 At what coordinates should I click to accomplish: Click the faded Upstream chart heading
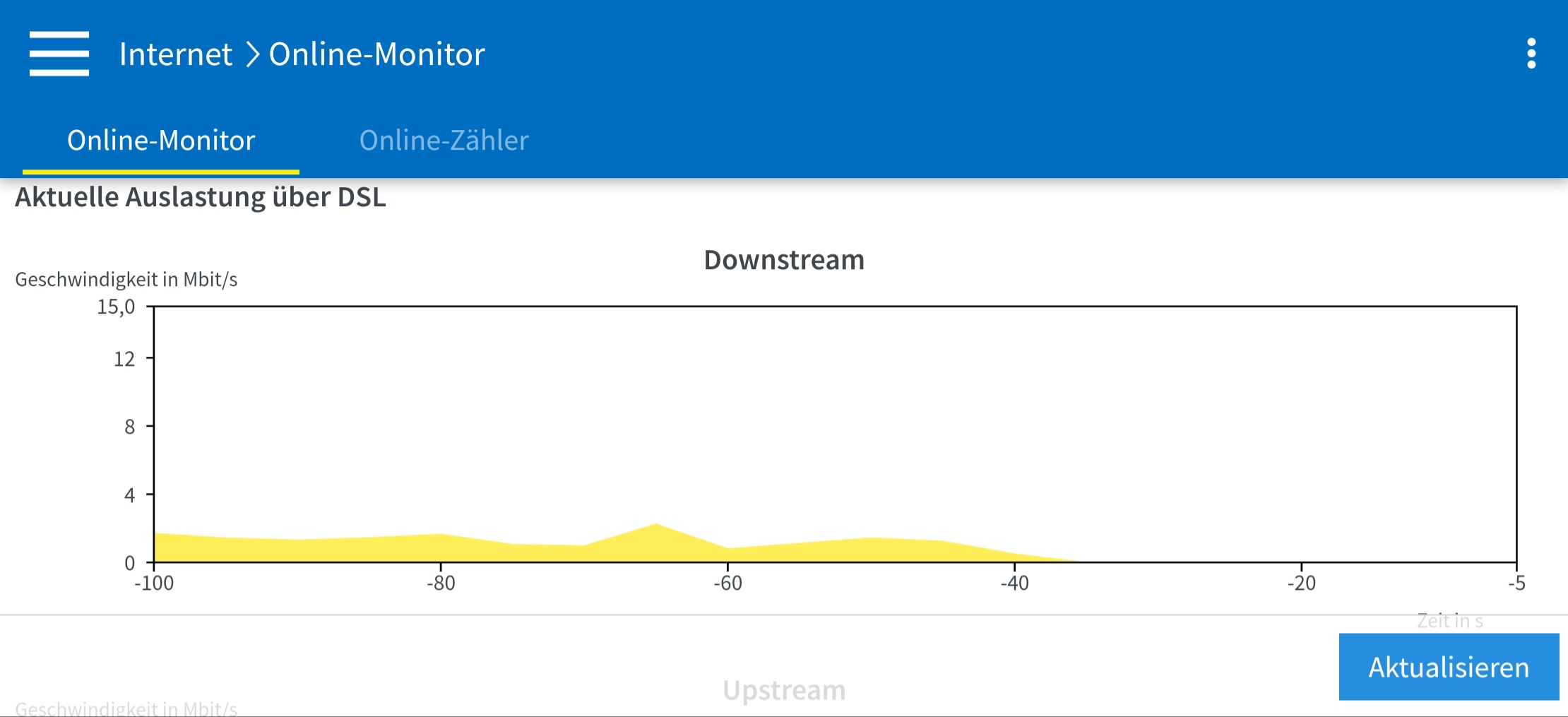784,690
